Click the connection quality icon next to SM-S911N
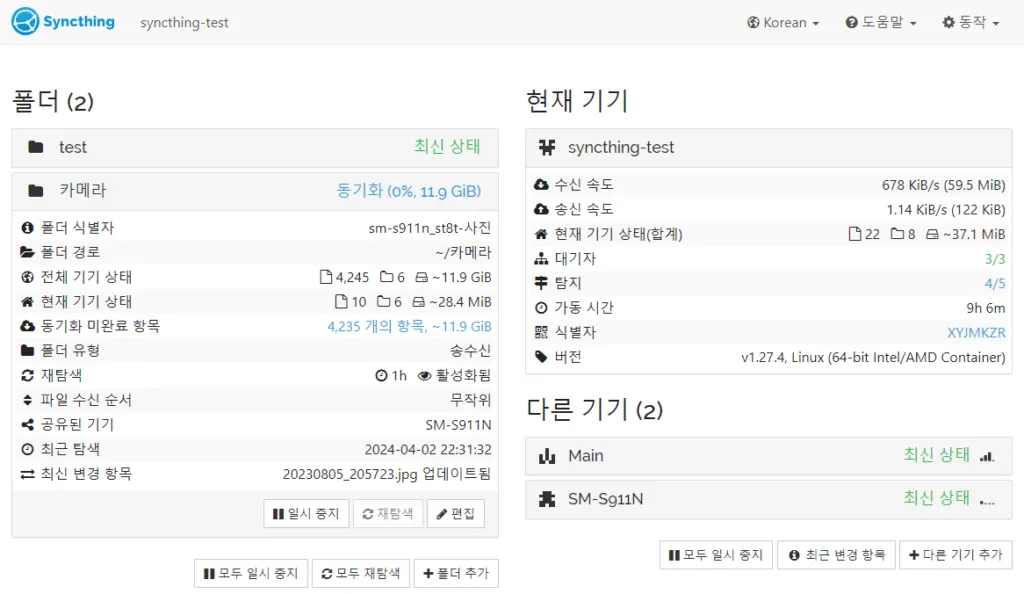 pyautogui.click(x=987, y=499)
